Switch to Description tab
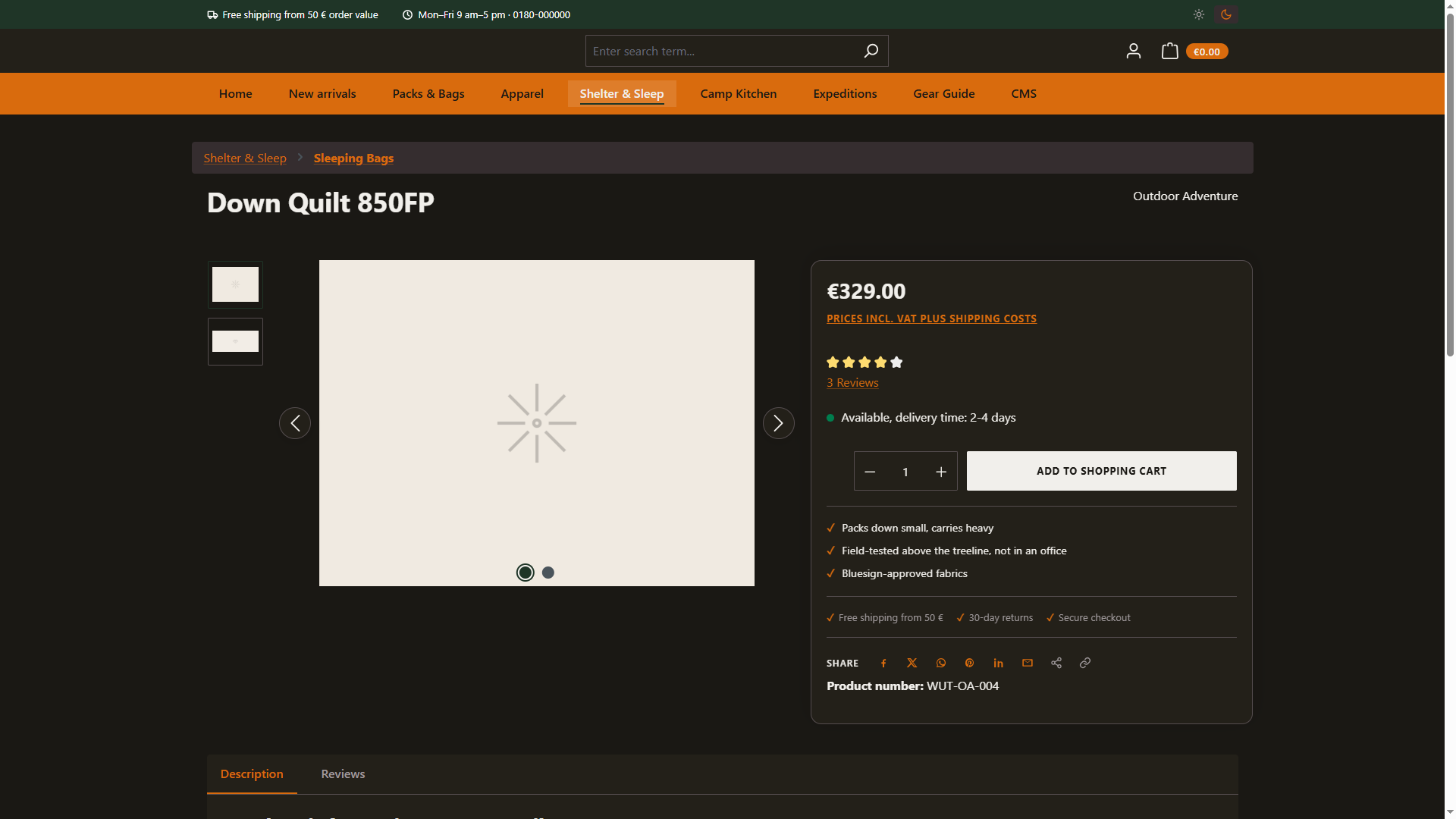 pyautogui.click(x=252, y=774)
